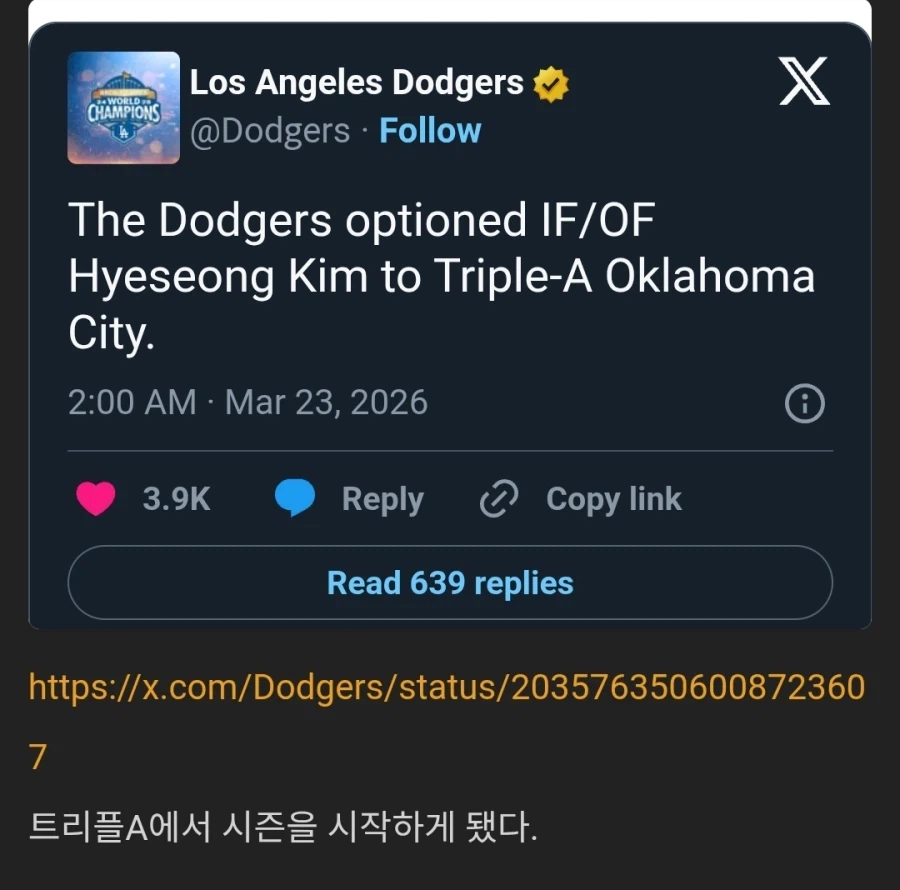The image size is (900, 890).
Task: Click the Read 639 replies button
Action: [449, 582]
